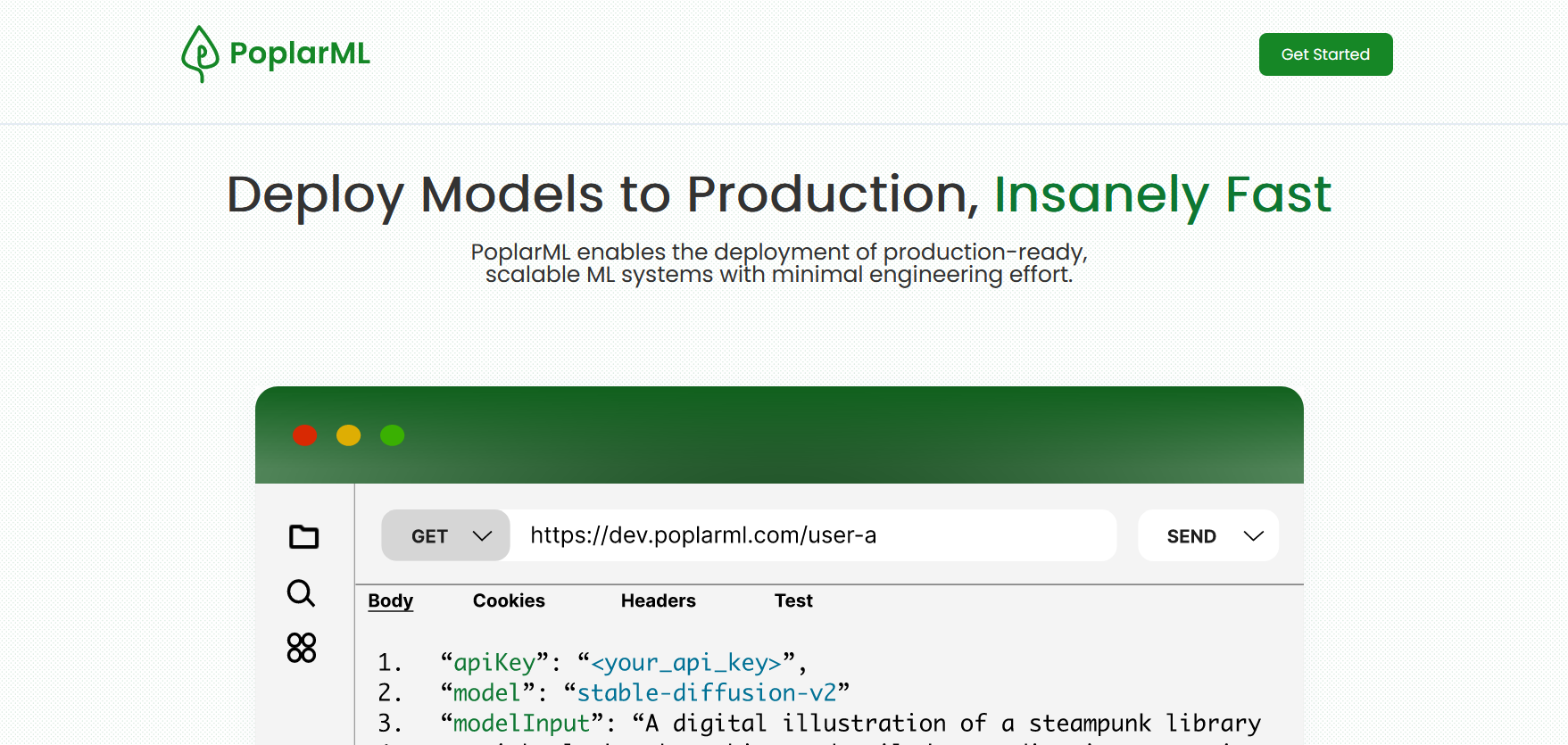Click the PoplarML leaf logo icon
Screen dimensions: 1568x745
click(200, 54)
